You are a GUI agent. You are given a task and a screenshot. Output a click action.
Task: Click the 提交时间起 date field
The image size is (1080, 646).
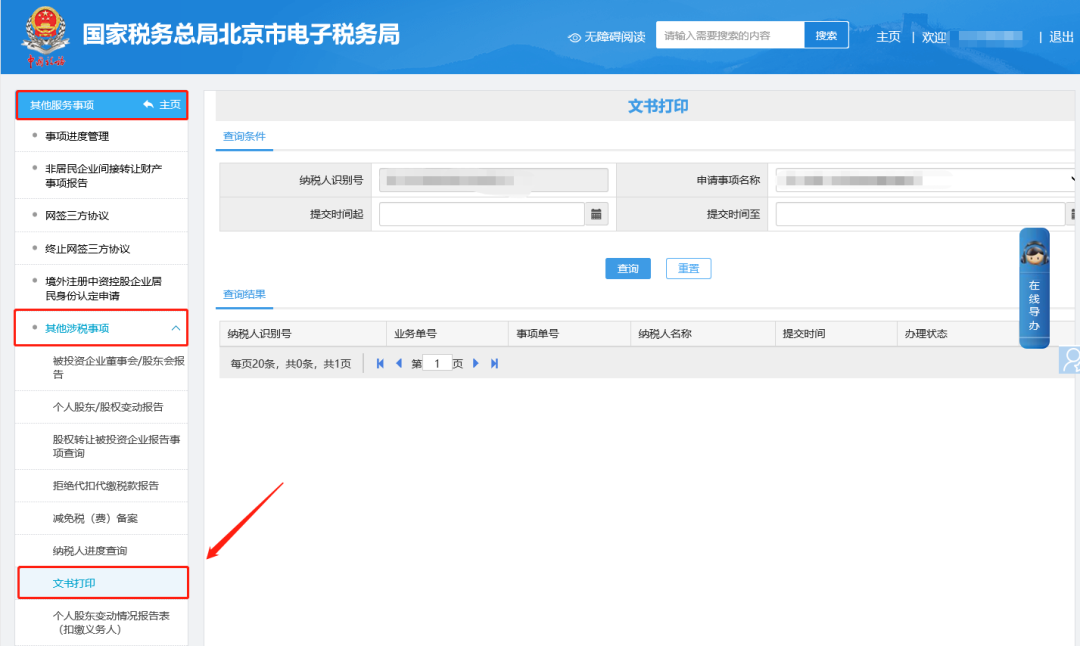(481, 214)
